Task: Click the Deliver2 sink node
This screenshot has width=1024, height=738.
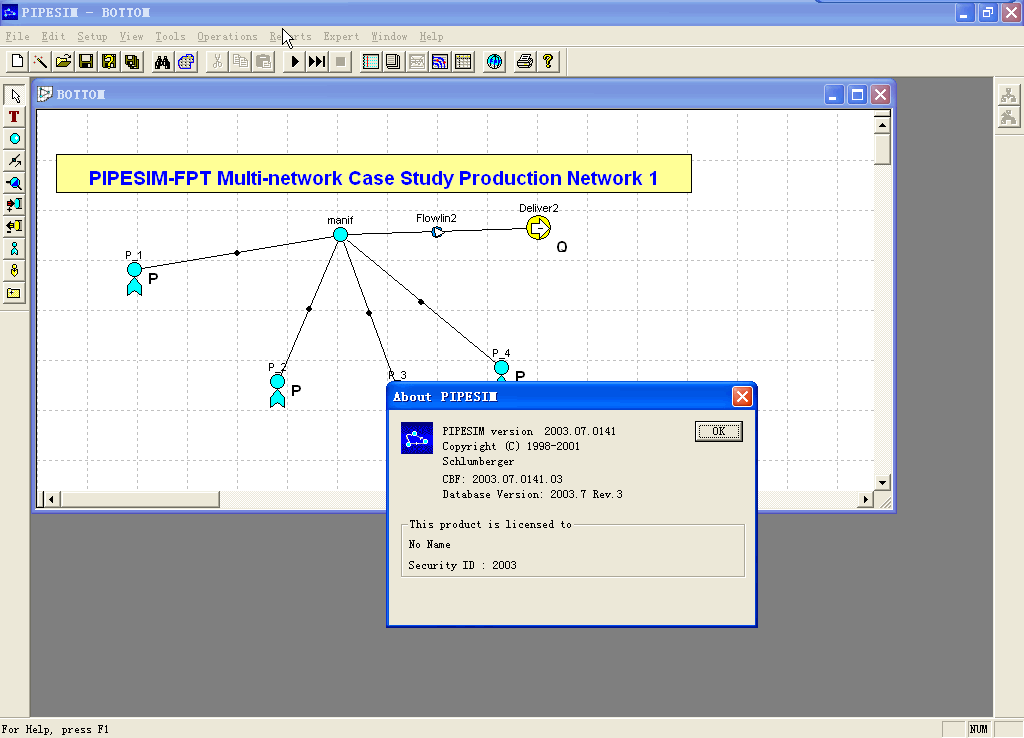Action: tap(538, 228)
